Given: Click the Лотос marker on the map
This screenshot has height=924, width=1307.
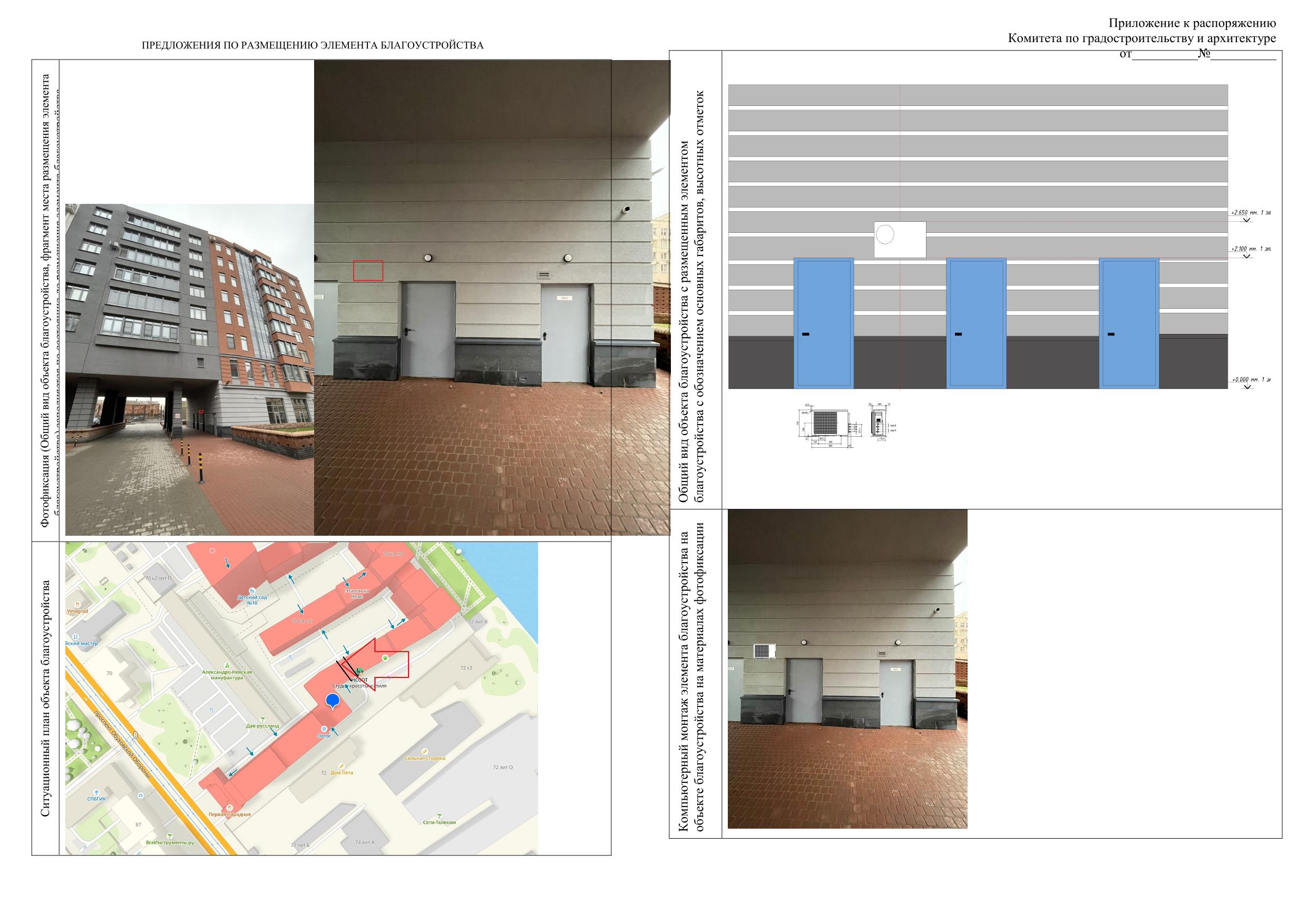Looking at the screenshot, I should coord(324,732).
